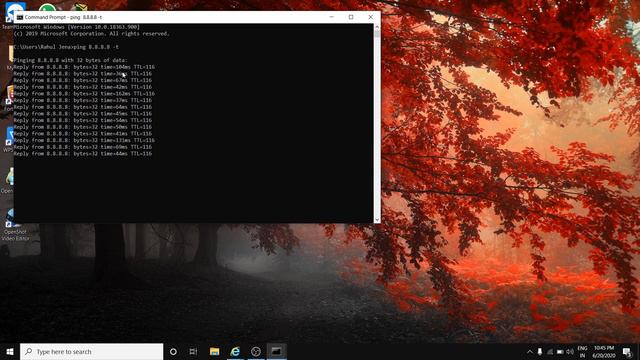Open Task View from the taskbar
The height and width of the screenshot is (360, 640).
point(193,351)
